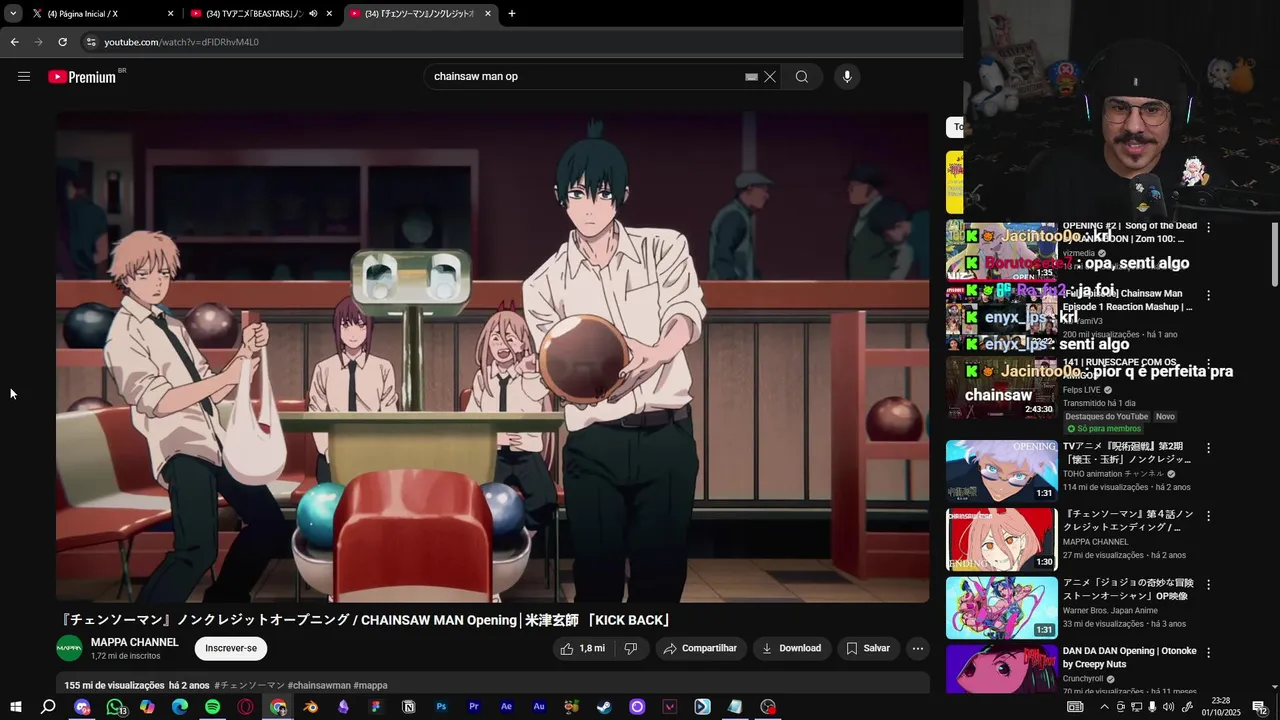Open DAN DA DAN Opening Otonoke video title
Image resolution: width=1280 pixels, height=720 pixels.
click(1129, 657)
